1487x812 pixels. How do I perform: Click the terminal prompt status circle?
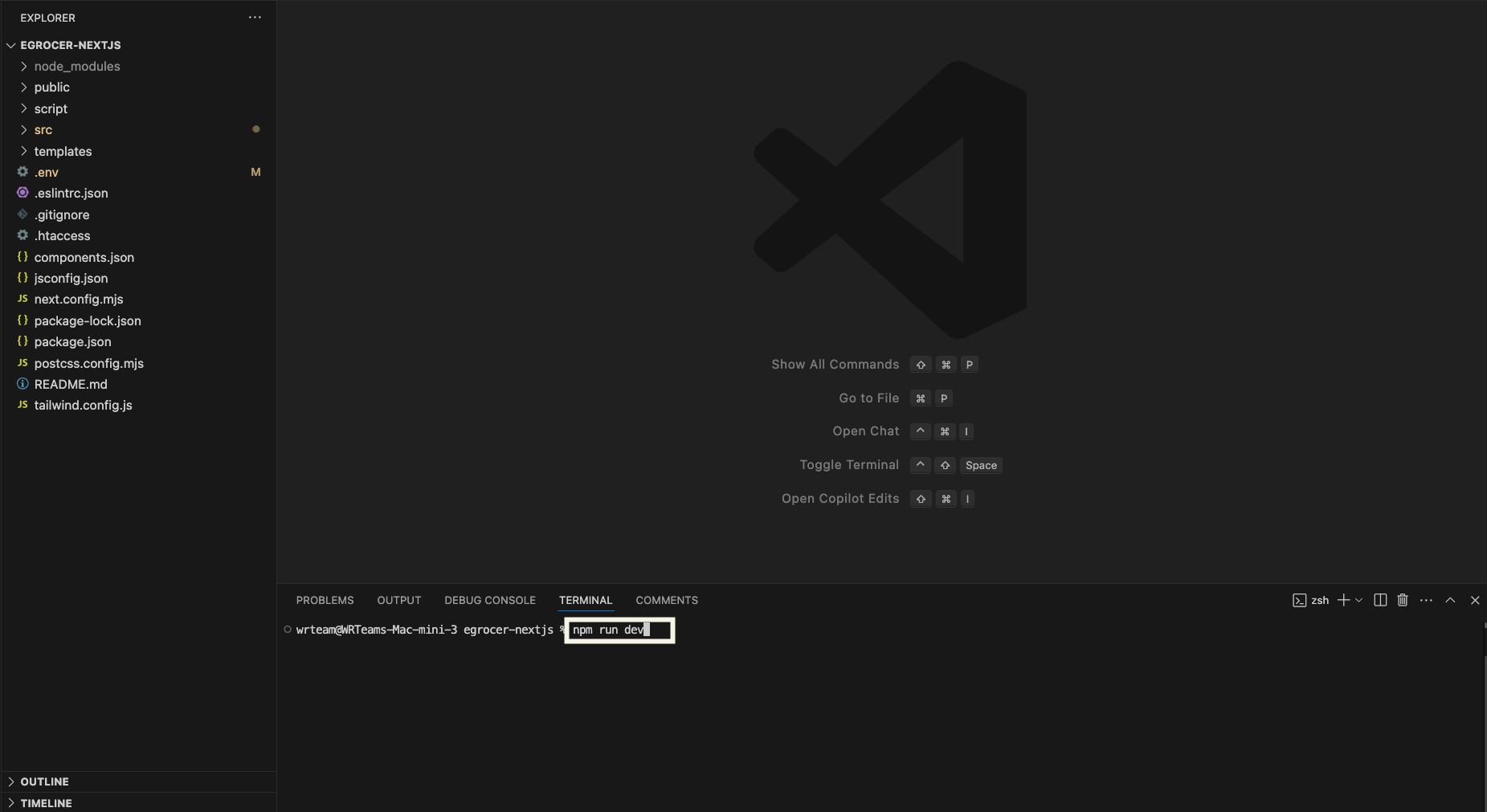pos(287,629)
